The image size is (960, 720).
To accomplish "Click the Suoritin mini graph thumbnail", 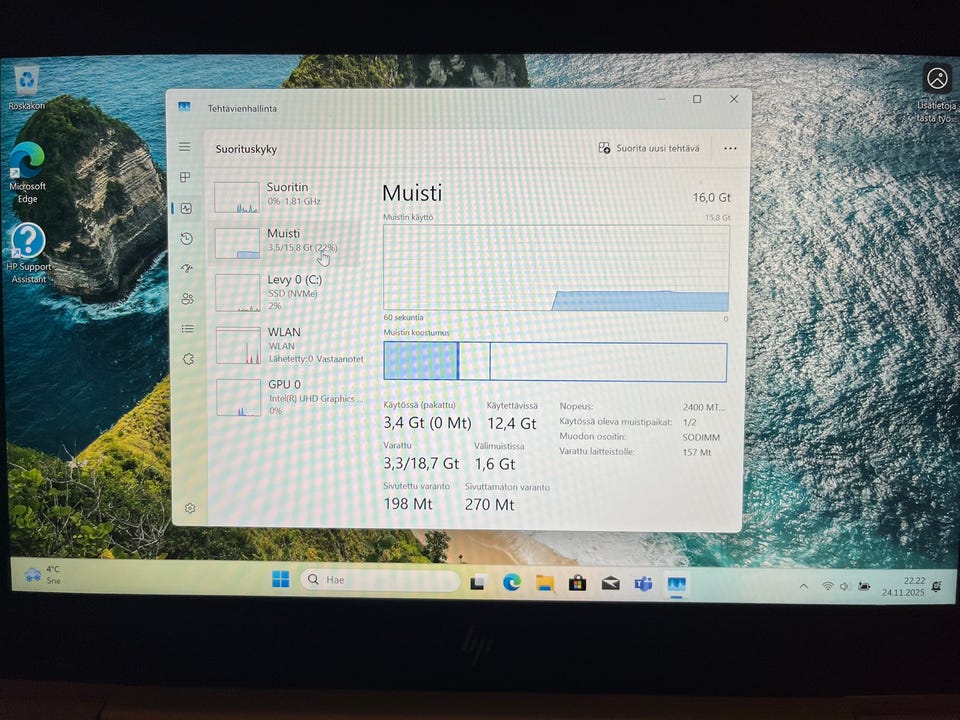I will click(x=236, y=197).
